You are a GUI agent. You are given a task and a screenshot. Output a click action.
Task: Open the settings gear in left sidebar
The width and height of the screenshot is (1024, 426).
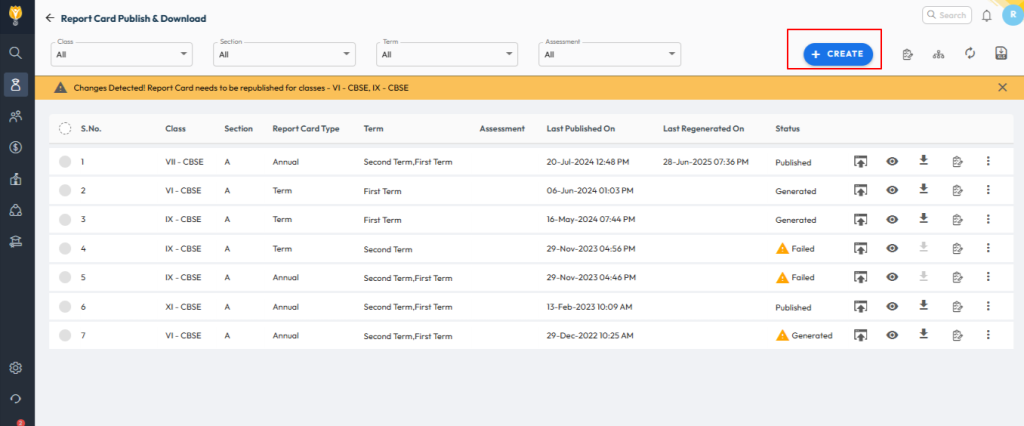(x=16, y=368)
